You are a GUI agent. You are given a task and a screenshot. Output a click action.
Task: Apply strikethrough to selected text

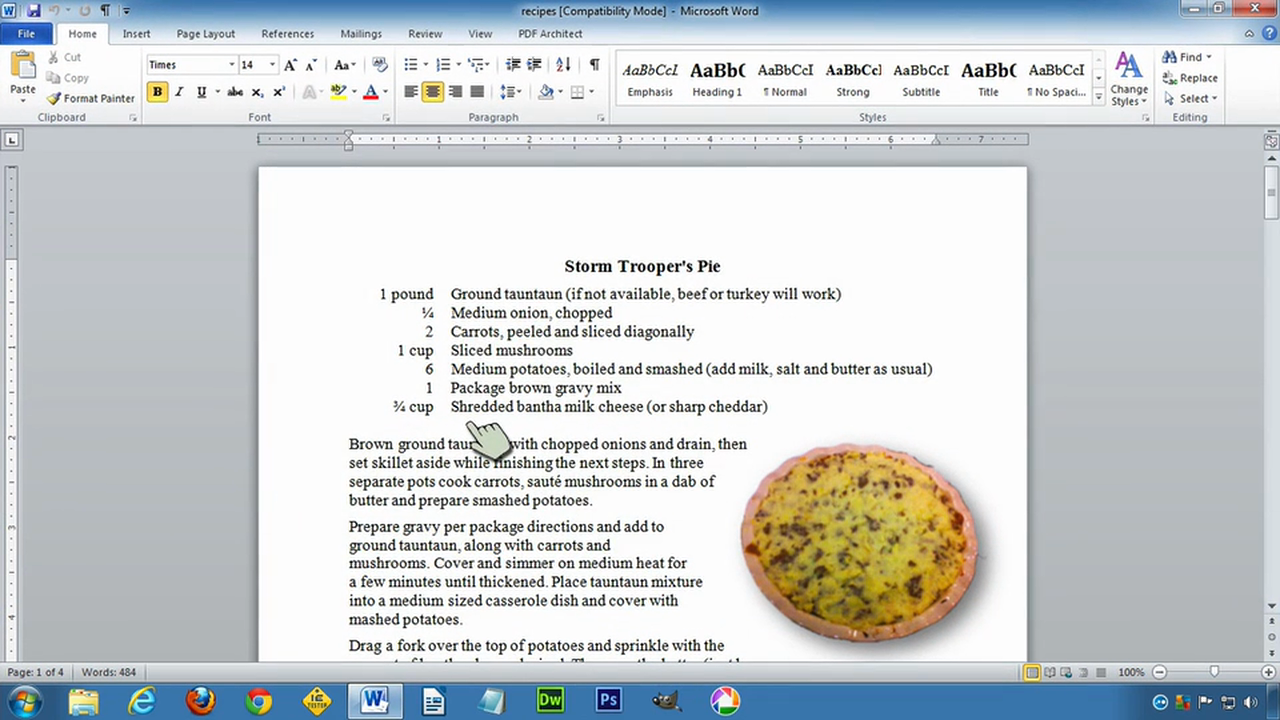pyautogui.click(x=234, y=91)
